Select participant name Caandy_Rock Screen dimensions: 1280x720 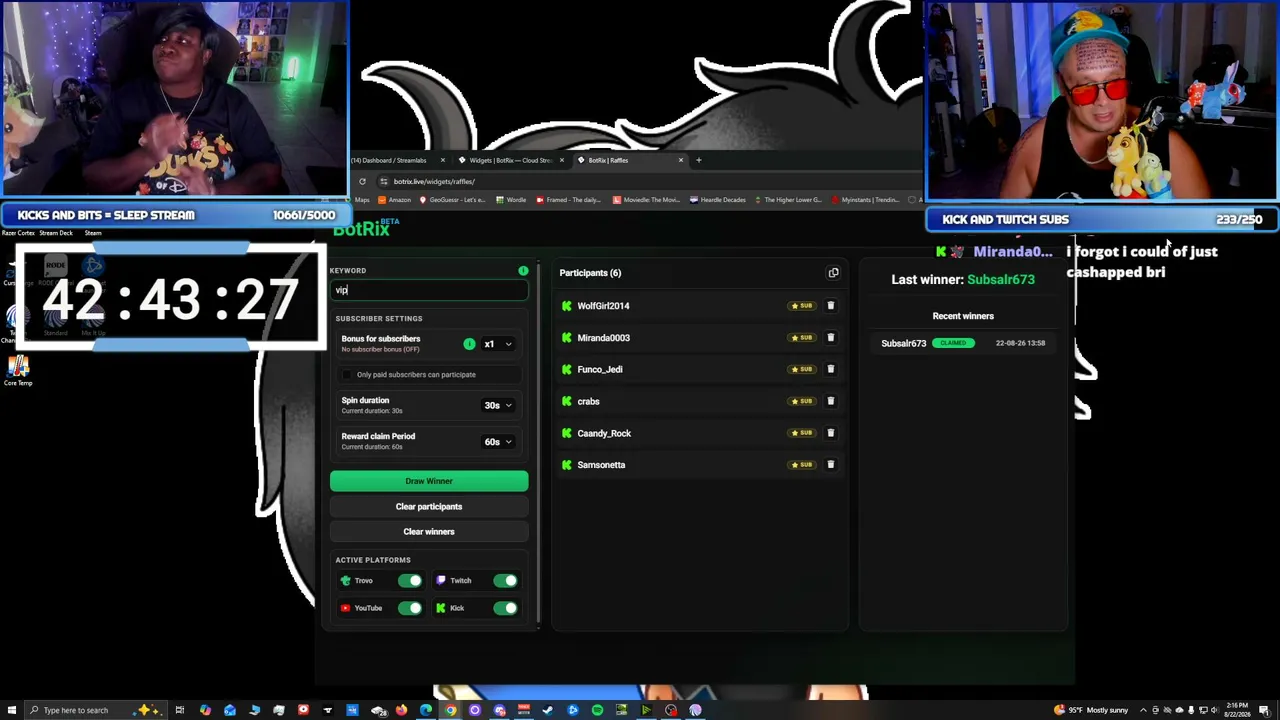point(604,433)
